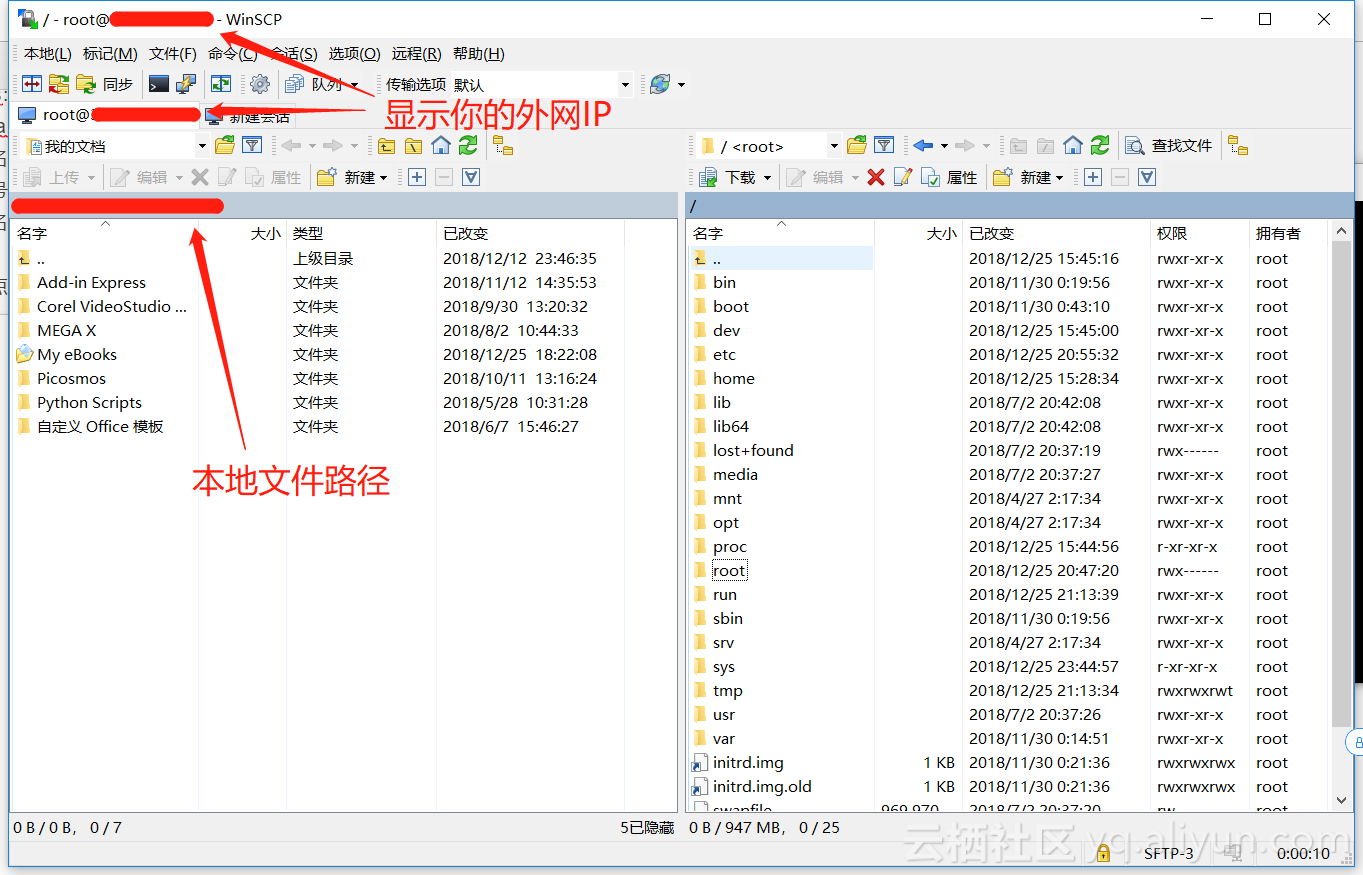Toggle remote directory tree icon
This screenshot has width=1363, height=875.
click(x=1238, y=146)
